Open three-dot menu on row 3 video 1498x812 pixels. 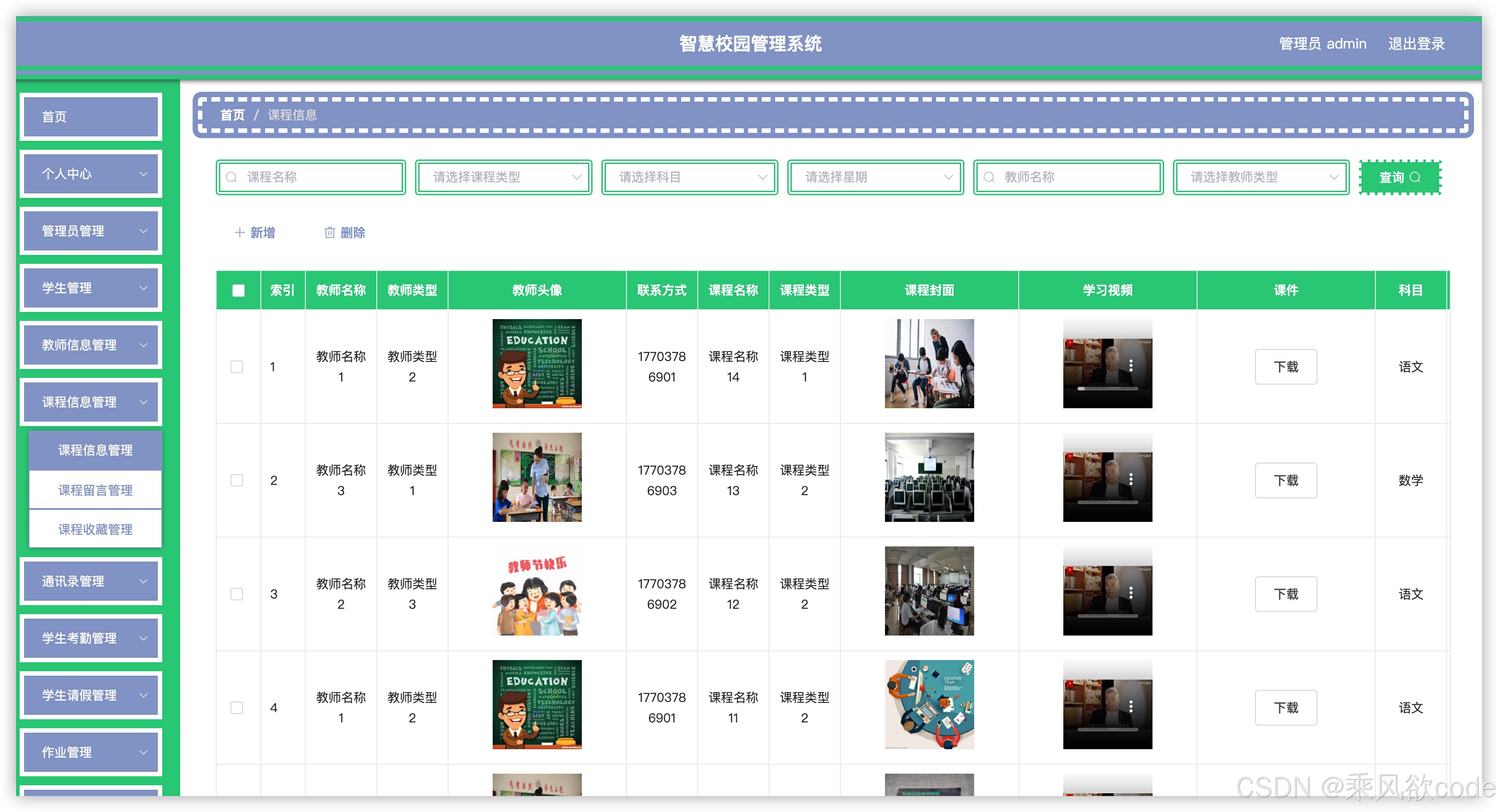(x=1131, y=592)
